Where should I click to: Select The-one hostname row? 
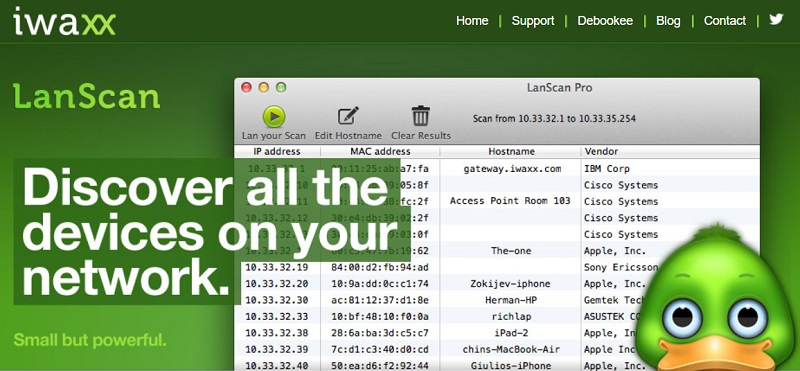click(511, 251)
